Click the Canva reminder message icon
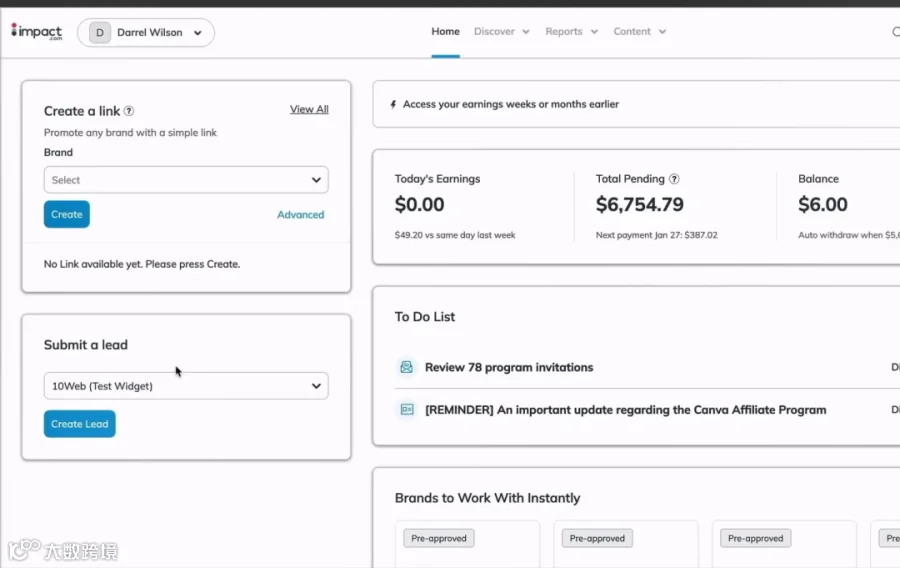 (406, 410)
